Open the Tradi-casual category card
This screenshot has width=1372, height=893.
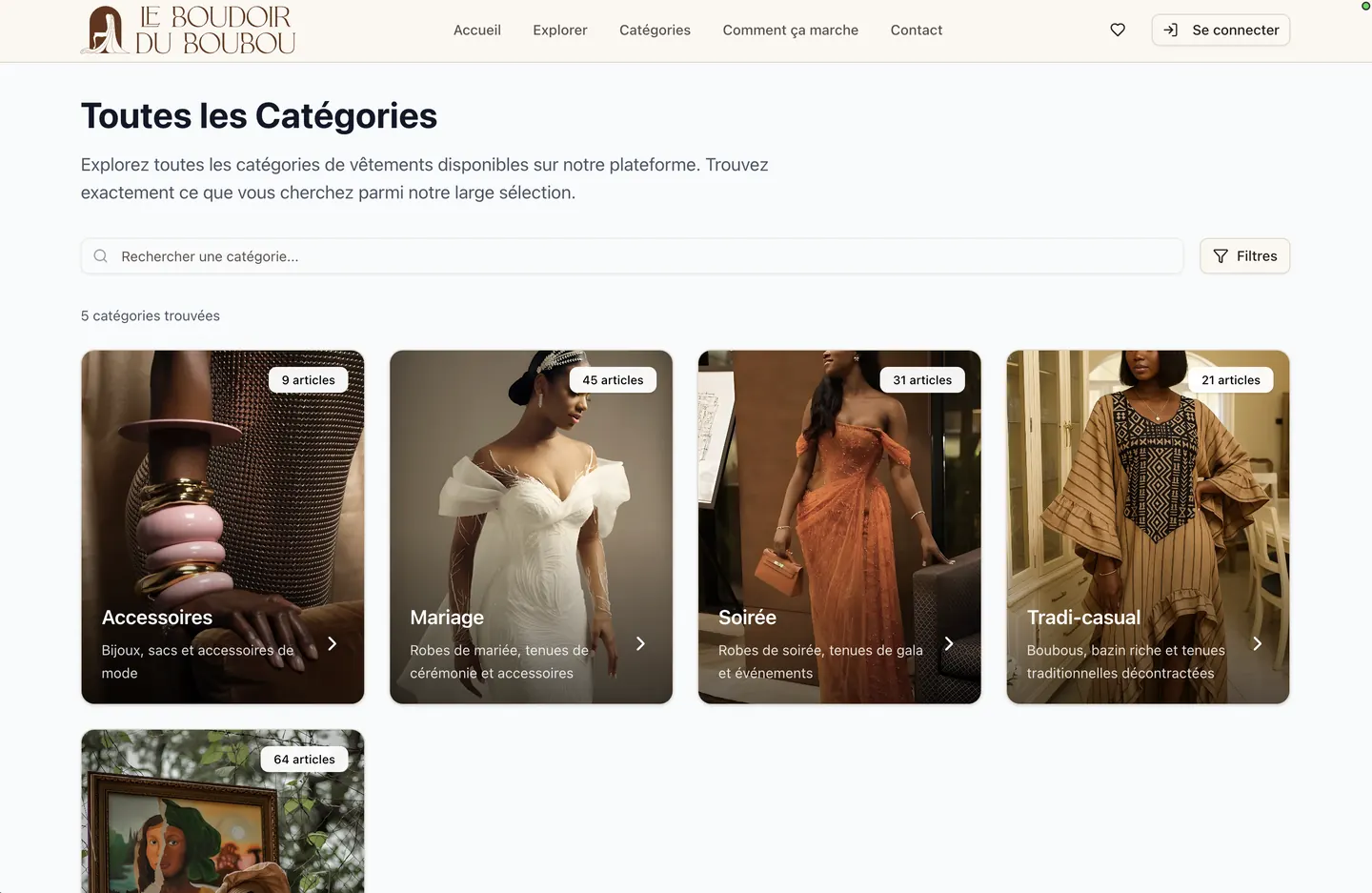1148,527
